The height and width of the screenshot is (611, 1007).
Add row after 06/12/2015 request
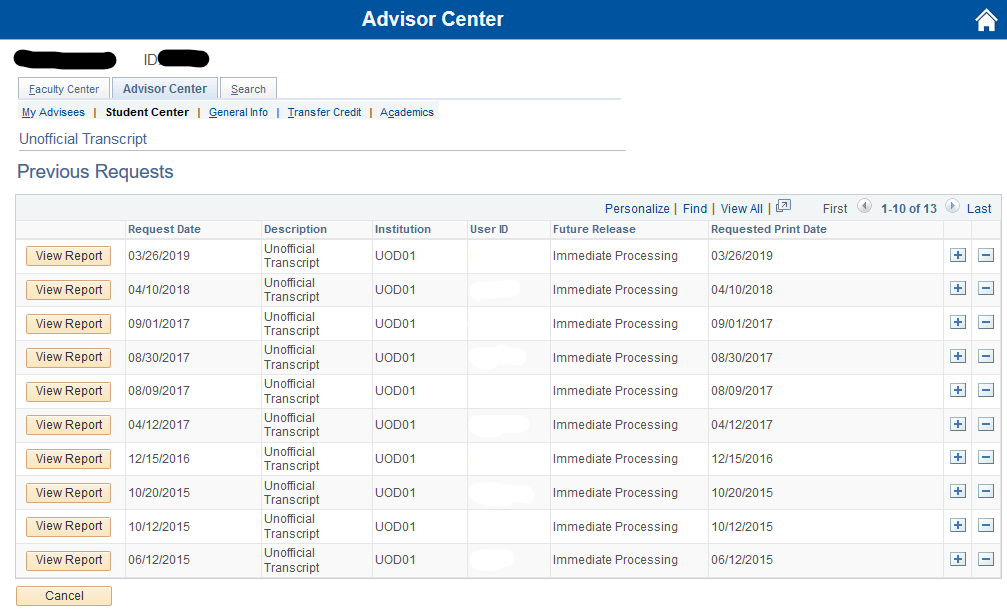pos(958,559)
